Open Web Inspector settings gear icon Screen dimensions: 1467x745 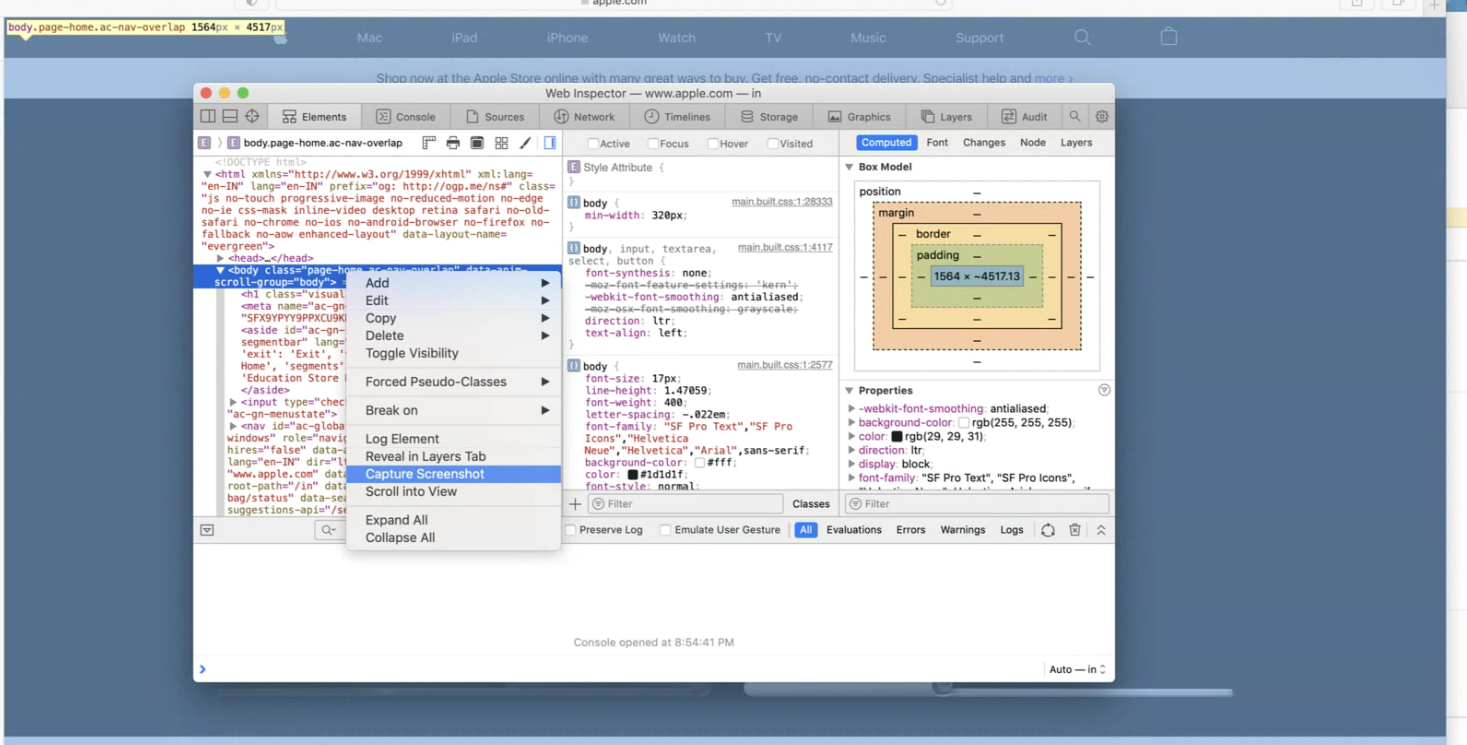[x=1102, y=117]
